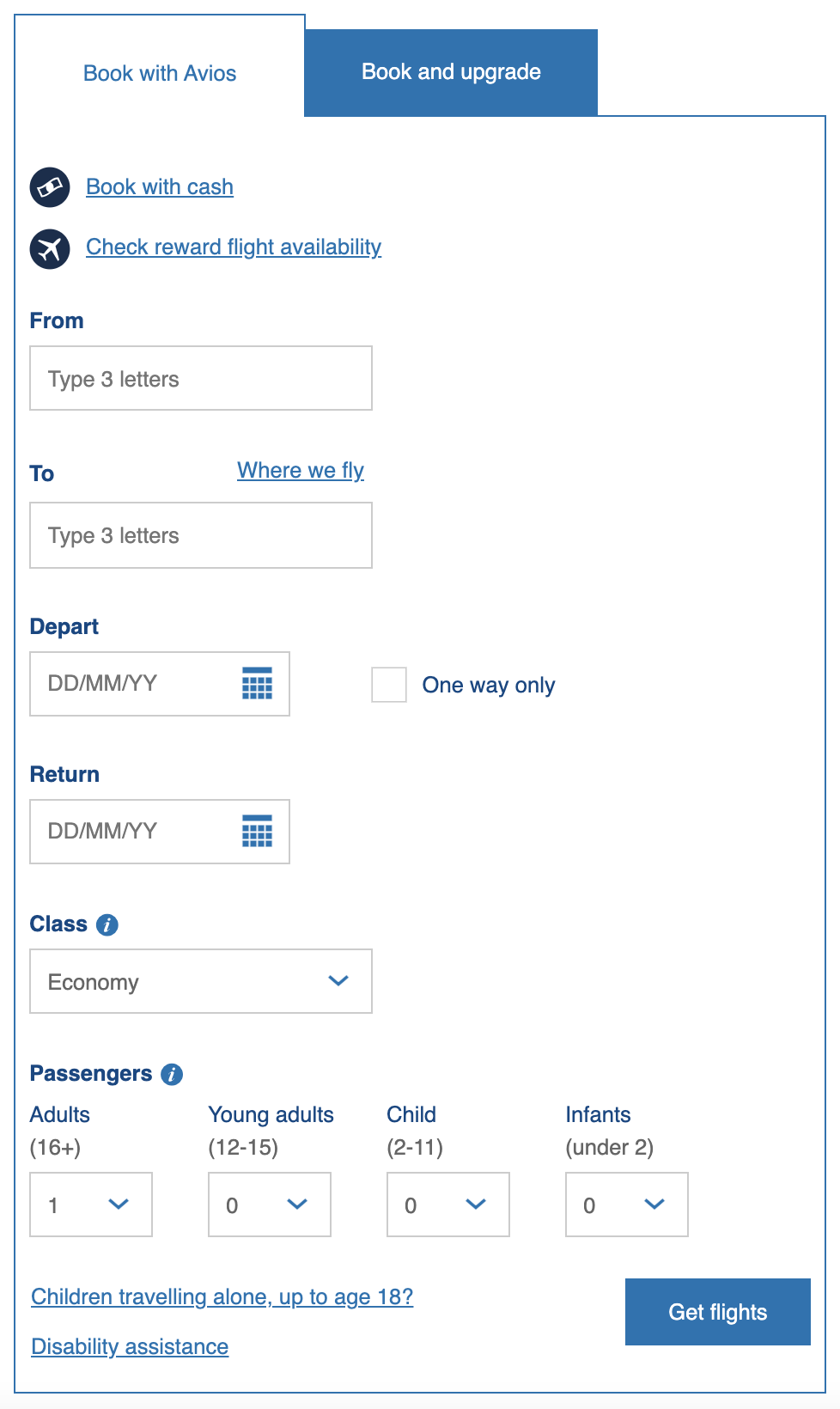Open the Return date calendar icon
840x1409 pixels.
(x=257, y=832)
